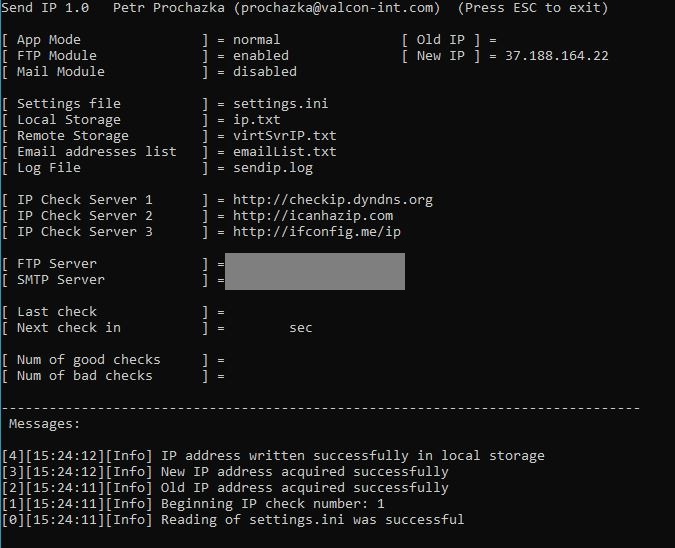Click the ip.txt local storage value
This screenshot has width=675, height=548.
tap(257, 120)
